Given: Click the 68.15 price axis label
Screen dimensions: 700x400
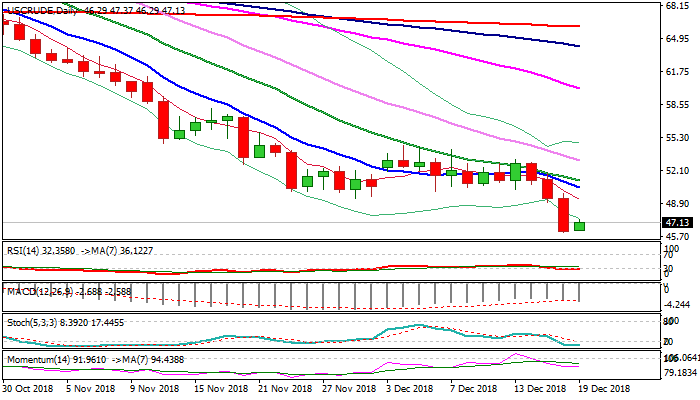Looking at the screenshot, I should [x=678, y=5].
